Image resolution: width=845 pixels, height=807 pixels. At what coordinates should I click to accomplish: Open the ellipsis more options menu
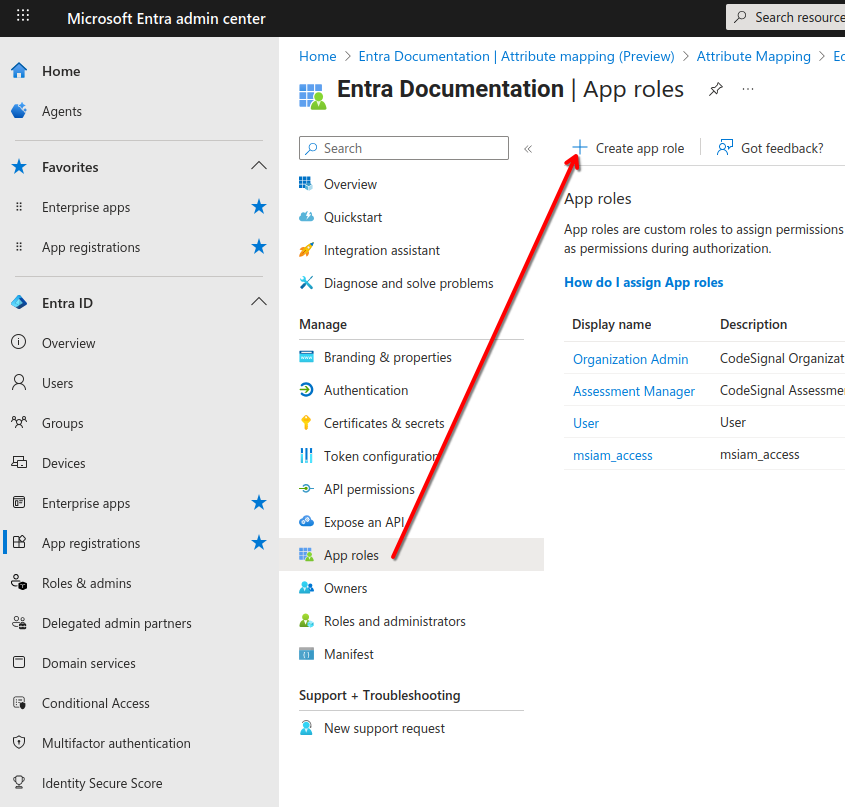click(748, 89)
